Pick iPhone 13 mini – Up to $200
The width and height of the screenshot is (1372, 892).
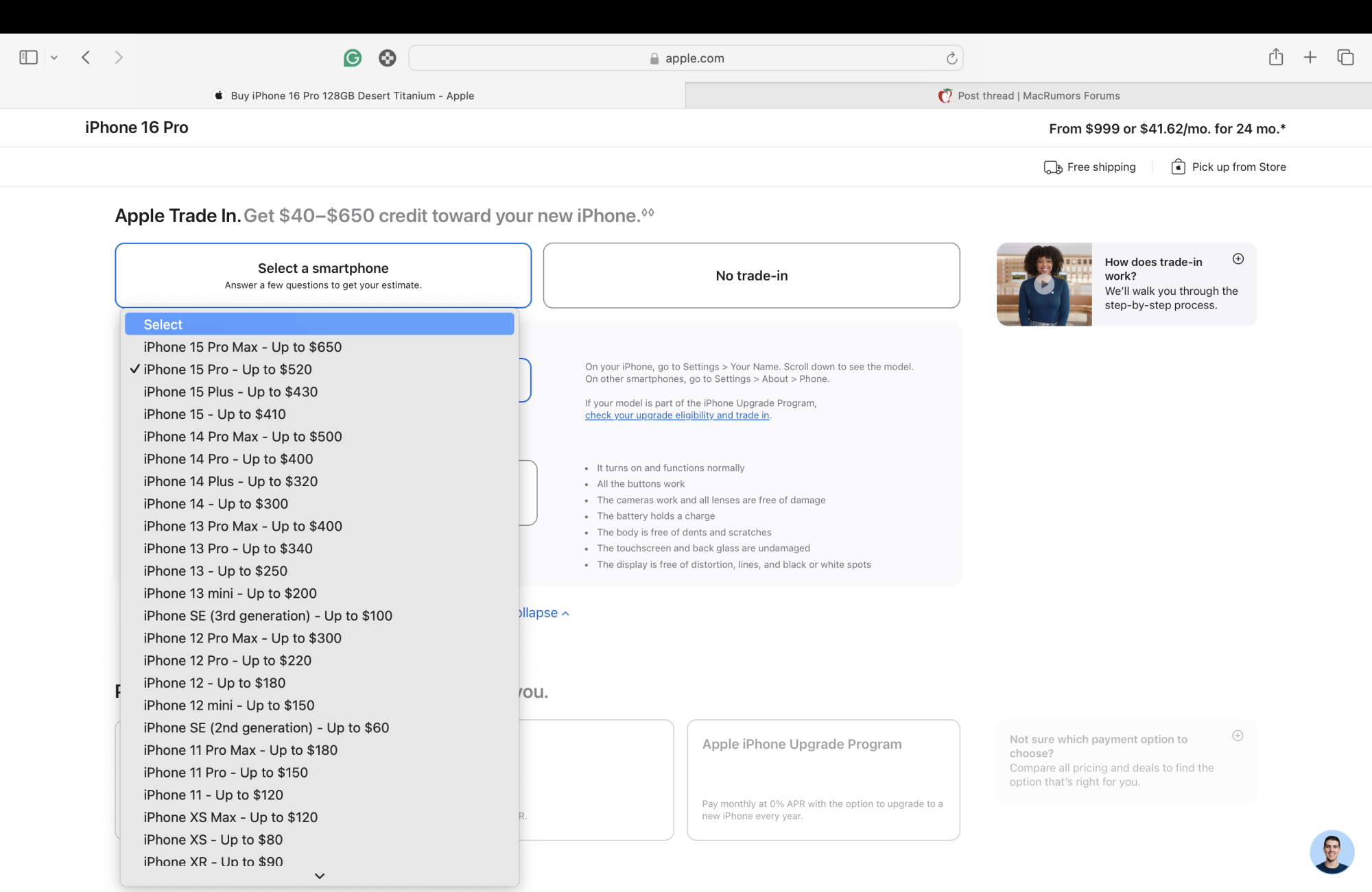[230, 593]
